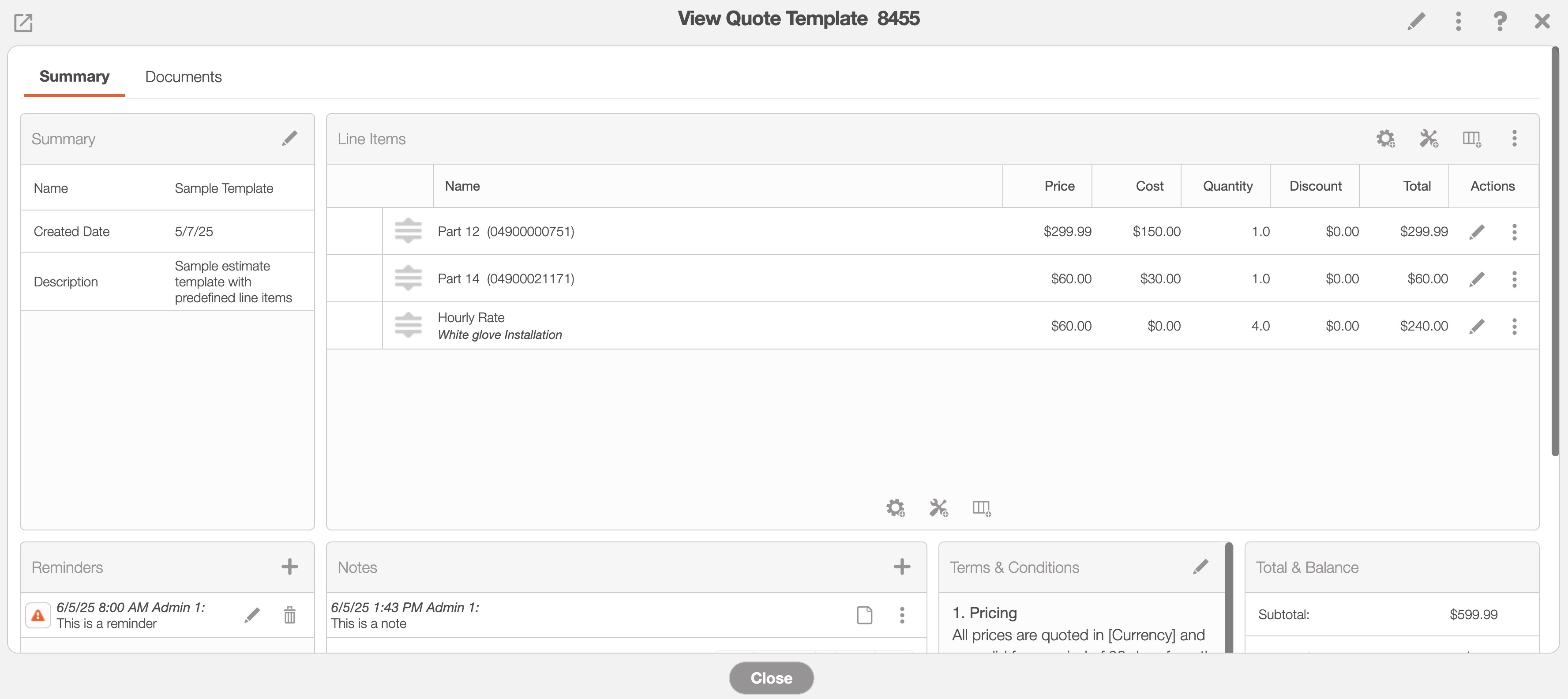1568x699 pixels.
Task: Open Line Items panel more options menu
Action: click(x=1515, y=138)
